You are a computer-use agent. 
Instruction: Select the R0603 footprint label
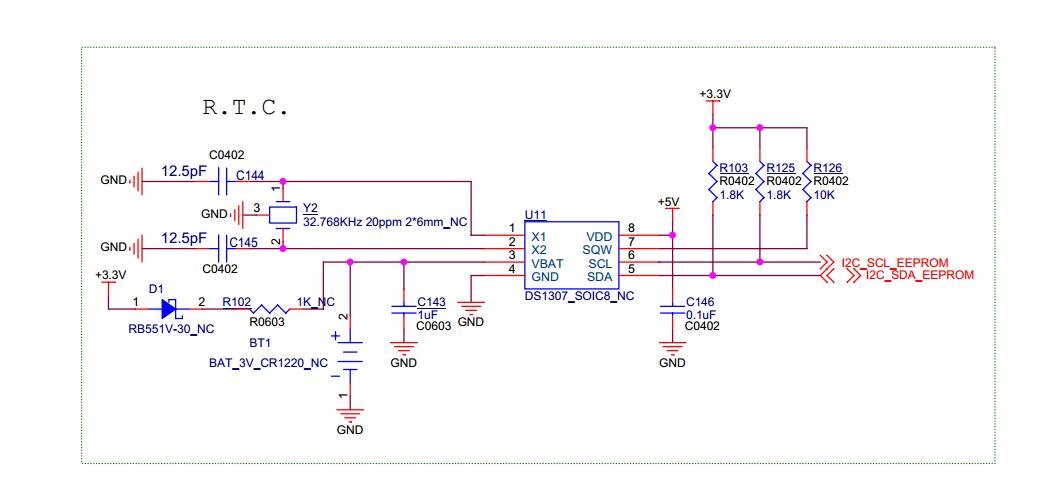269,322
